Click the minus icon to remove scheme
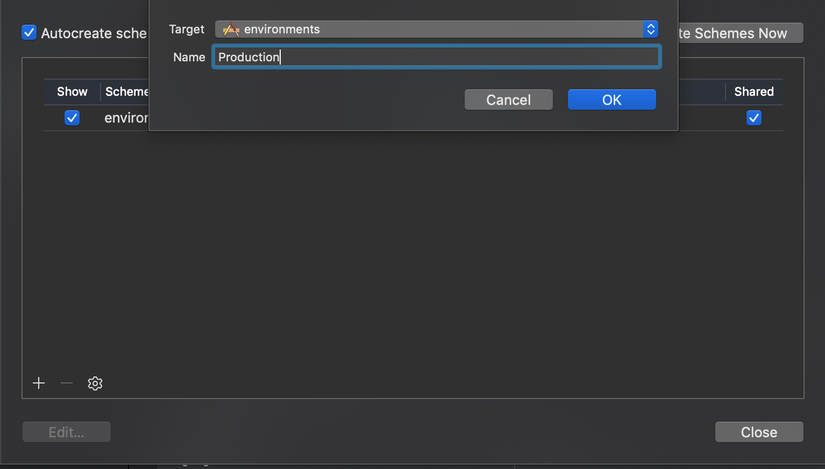Image resolution: width=825 pixels, height=469 pixels. [67, 383]
